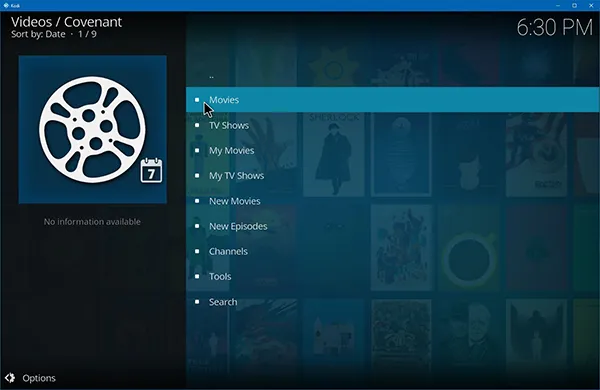Open the TV Shows entry
600x390 pixels.
click(393, 125)
